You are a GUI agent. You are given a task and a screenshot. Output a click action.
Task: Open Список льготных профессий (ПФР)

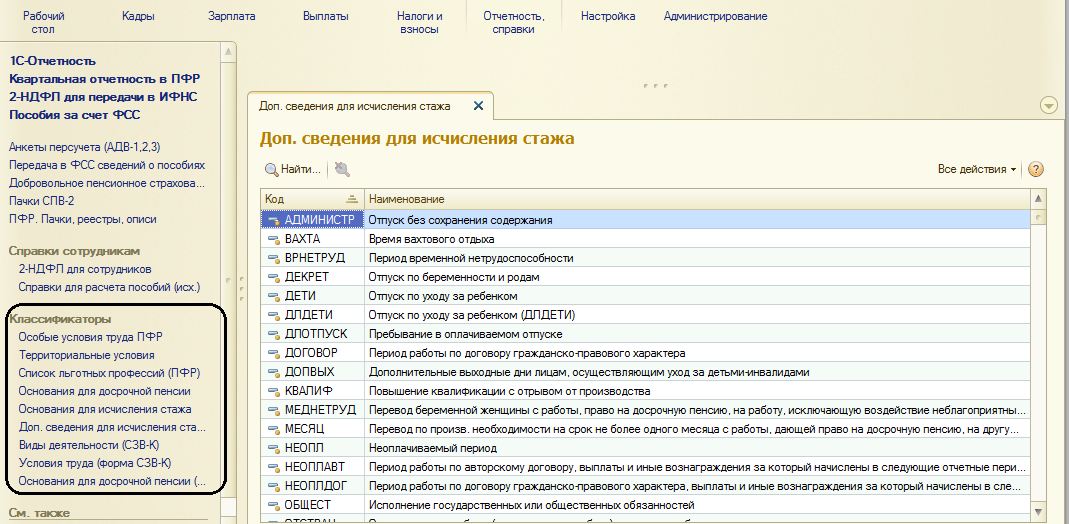[x=109, y=373]
